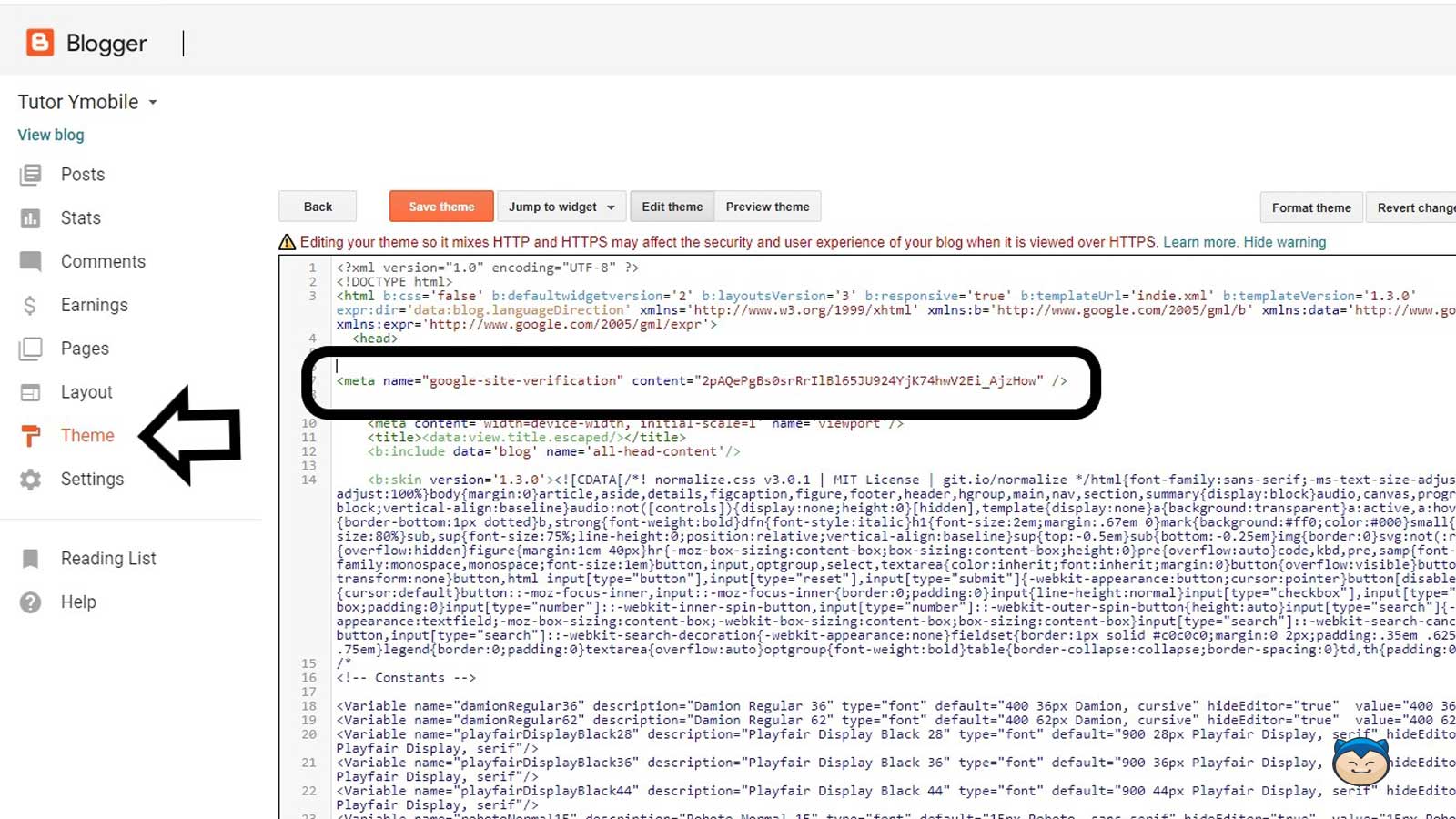
Task: Click the Settings gear icon
Action: 30,480
